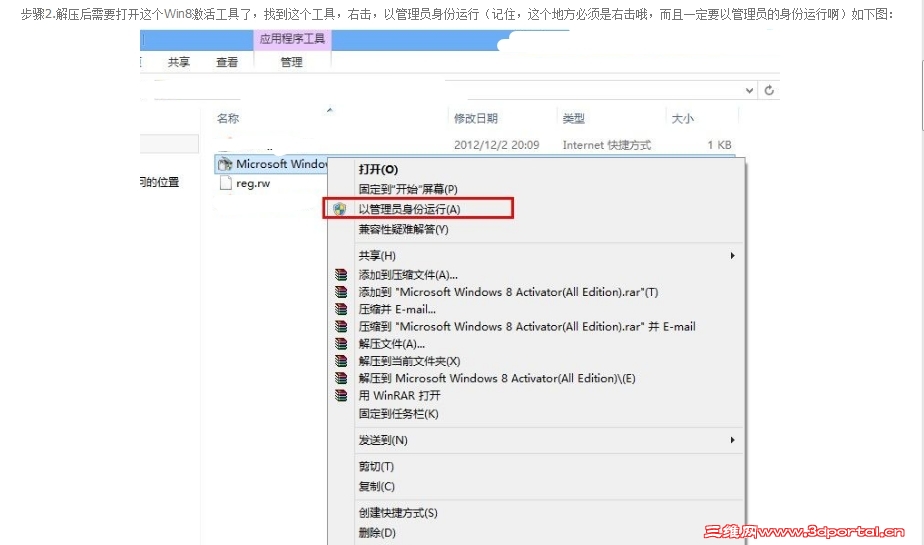Choose 复制(C) from context menu

point(377,487)
